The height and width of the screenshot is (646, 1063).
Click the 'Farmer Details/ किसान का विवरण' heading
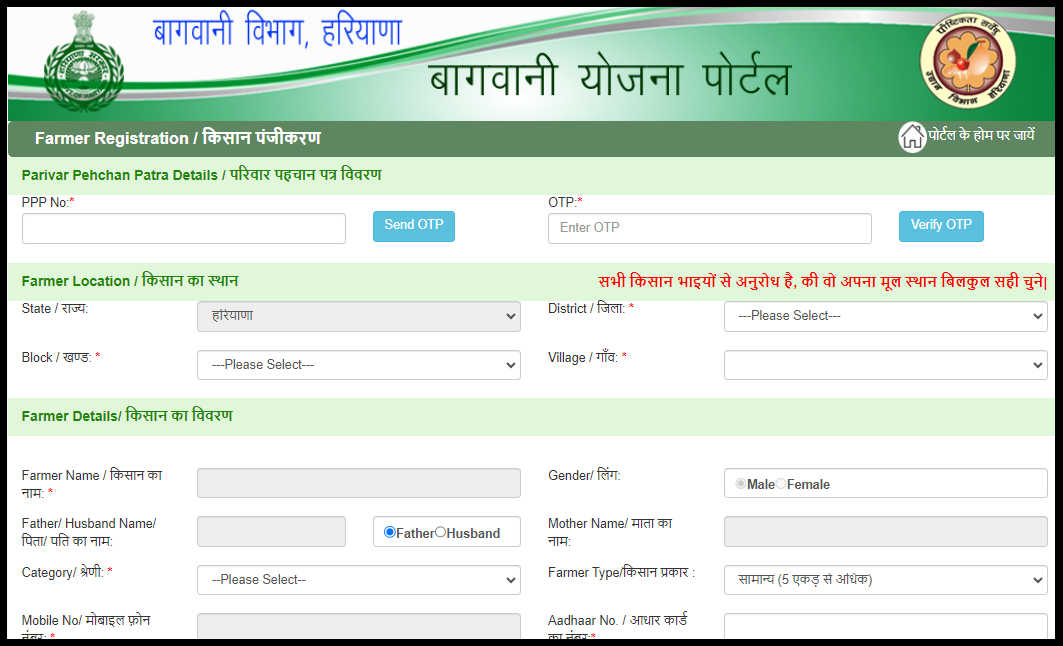[127, 416]
